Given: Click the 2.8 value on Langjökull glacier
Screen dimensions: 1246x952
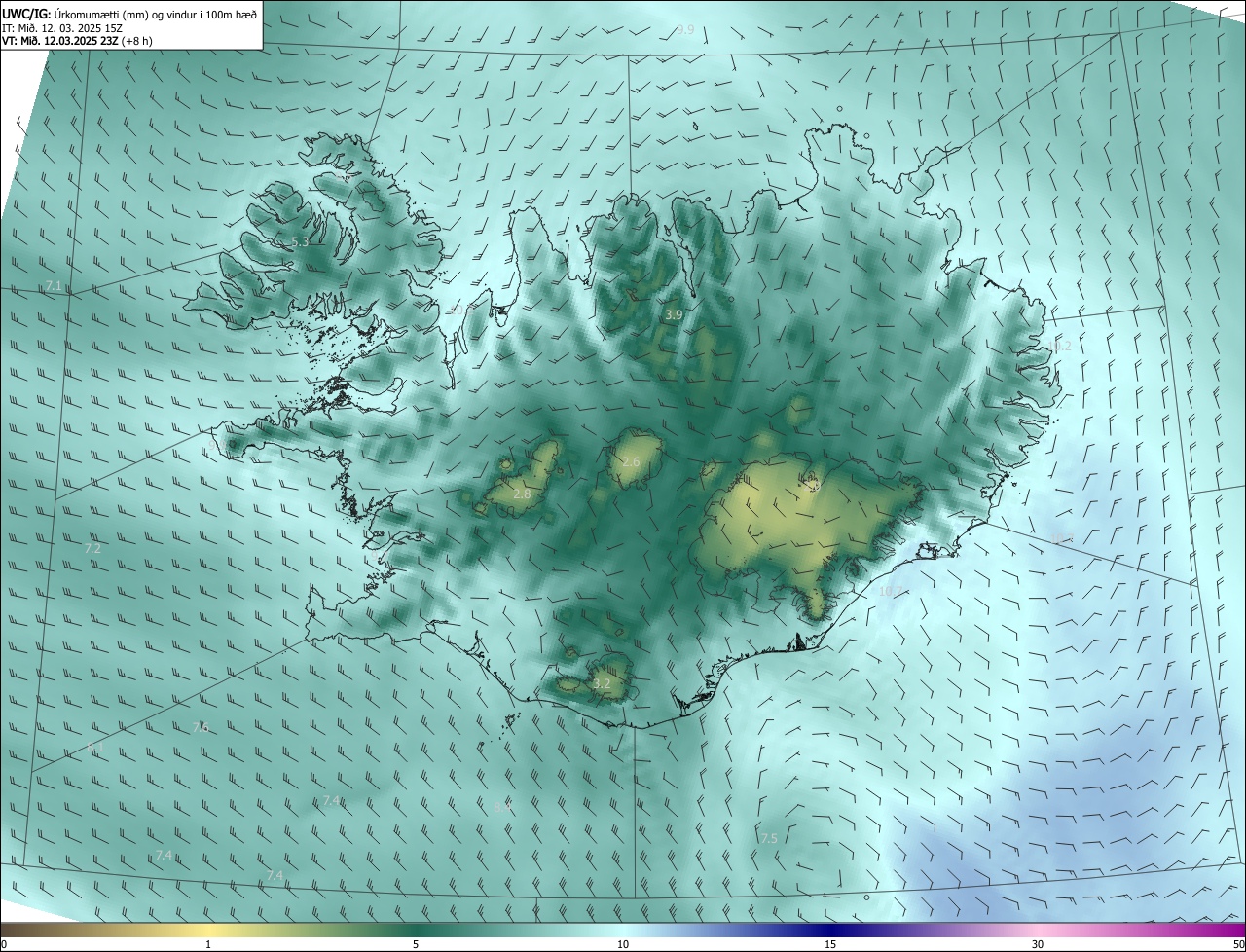Looking at the screenshot, I should point(522,494).
